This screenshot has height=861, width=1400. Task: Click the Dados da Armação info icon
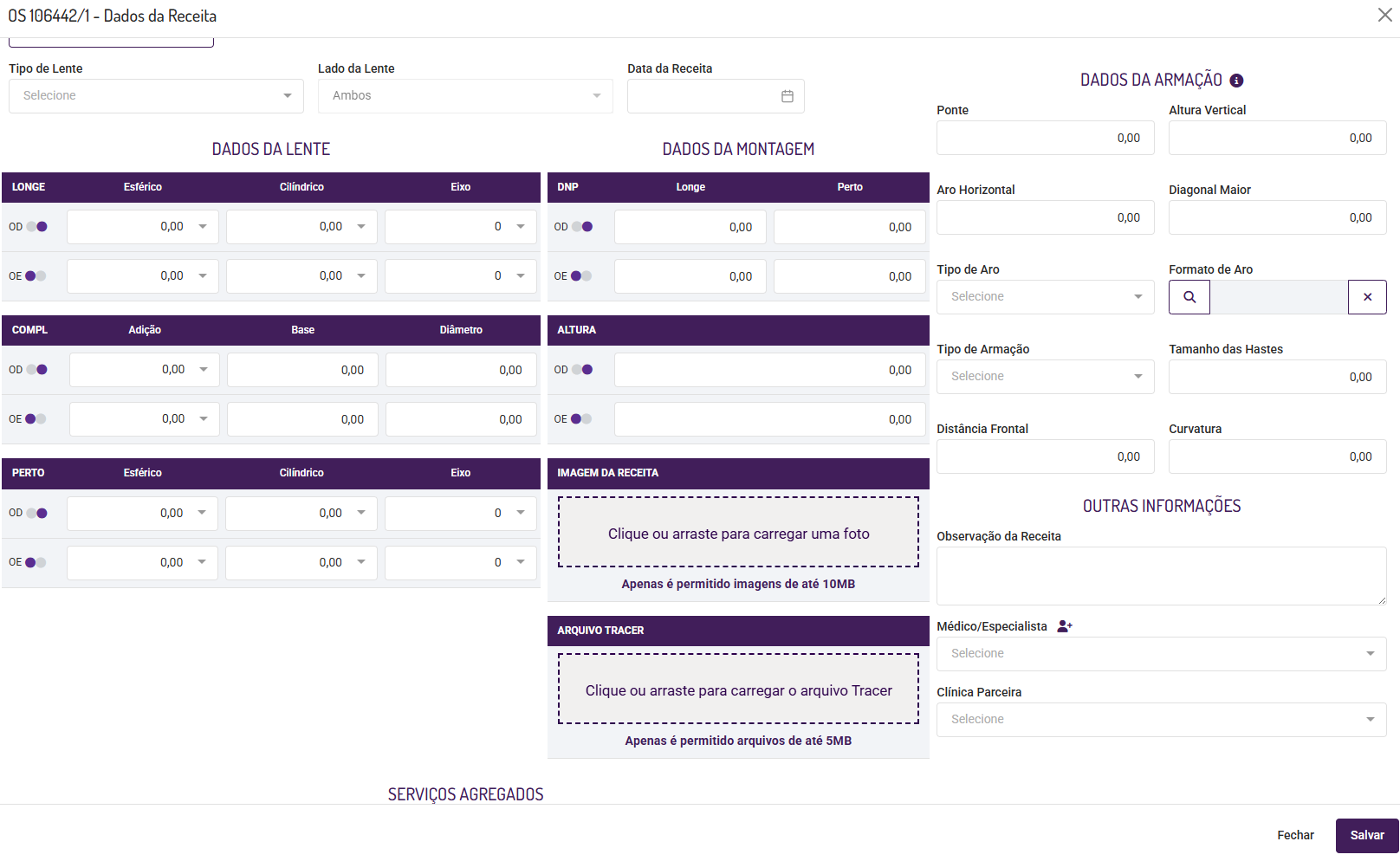click(1236, 81)
